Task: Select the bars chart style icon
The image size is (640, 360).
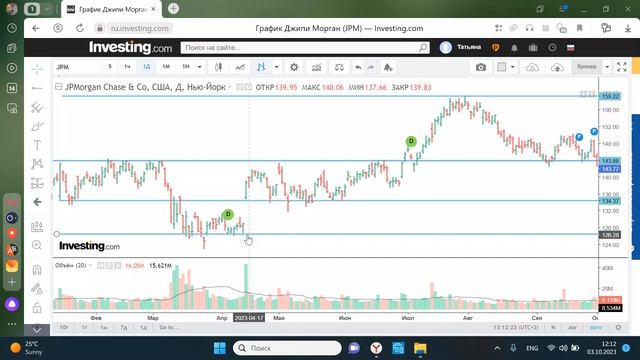Action: coord(261,67)
